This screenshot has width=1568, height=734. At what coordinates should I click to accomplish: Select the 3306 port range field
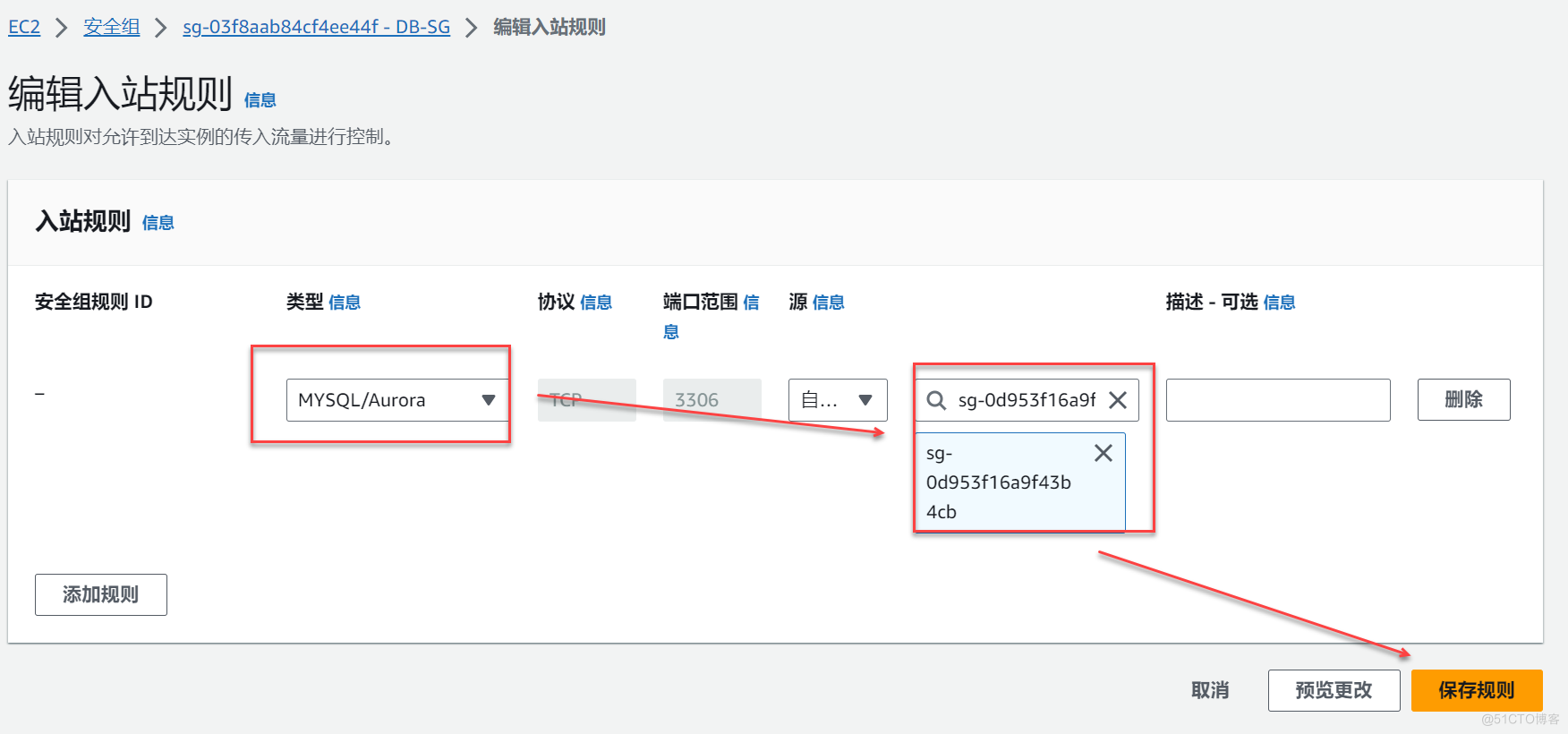712,400
